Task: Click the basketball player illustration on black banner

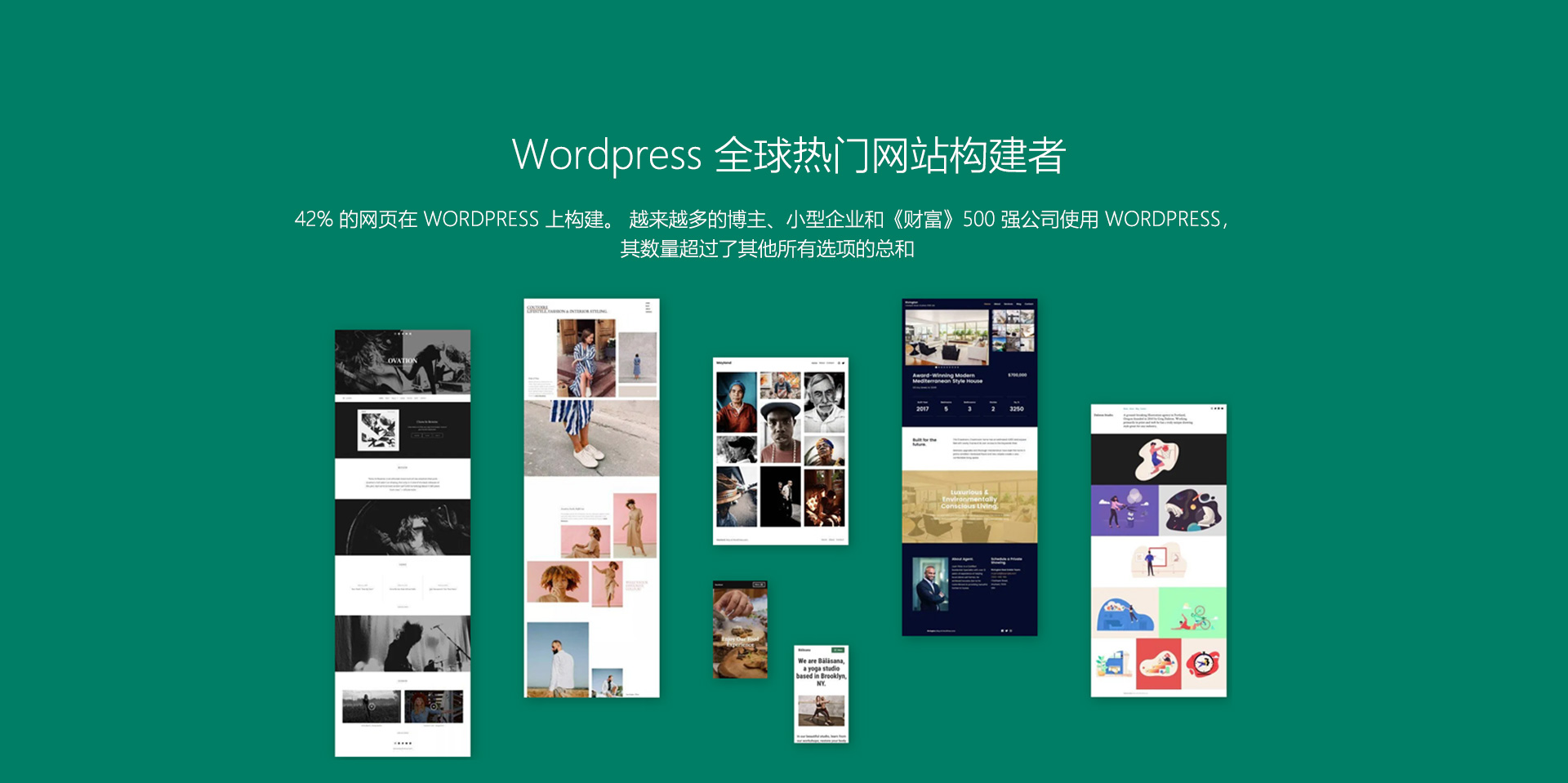Action: coord(1156,460)
